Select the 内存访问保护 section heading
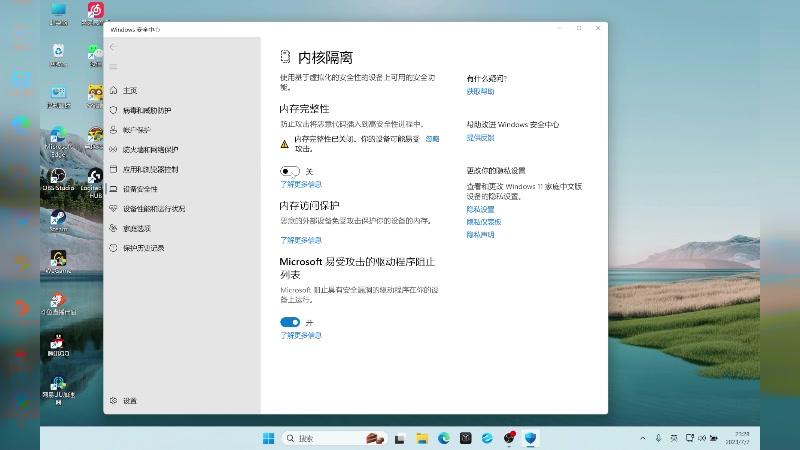This screenshot has height=450, width=800. click(x=309, y=206)
